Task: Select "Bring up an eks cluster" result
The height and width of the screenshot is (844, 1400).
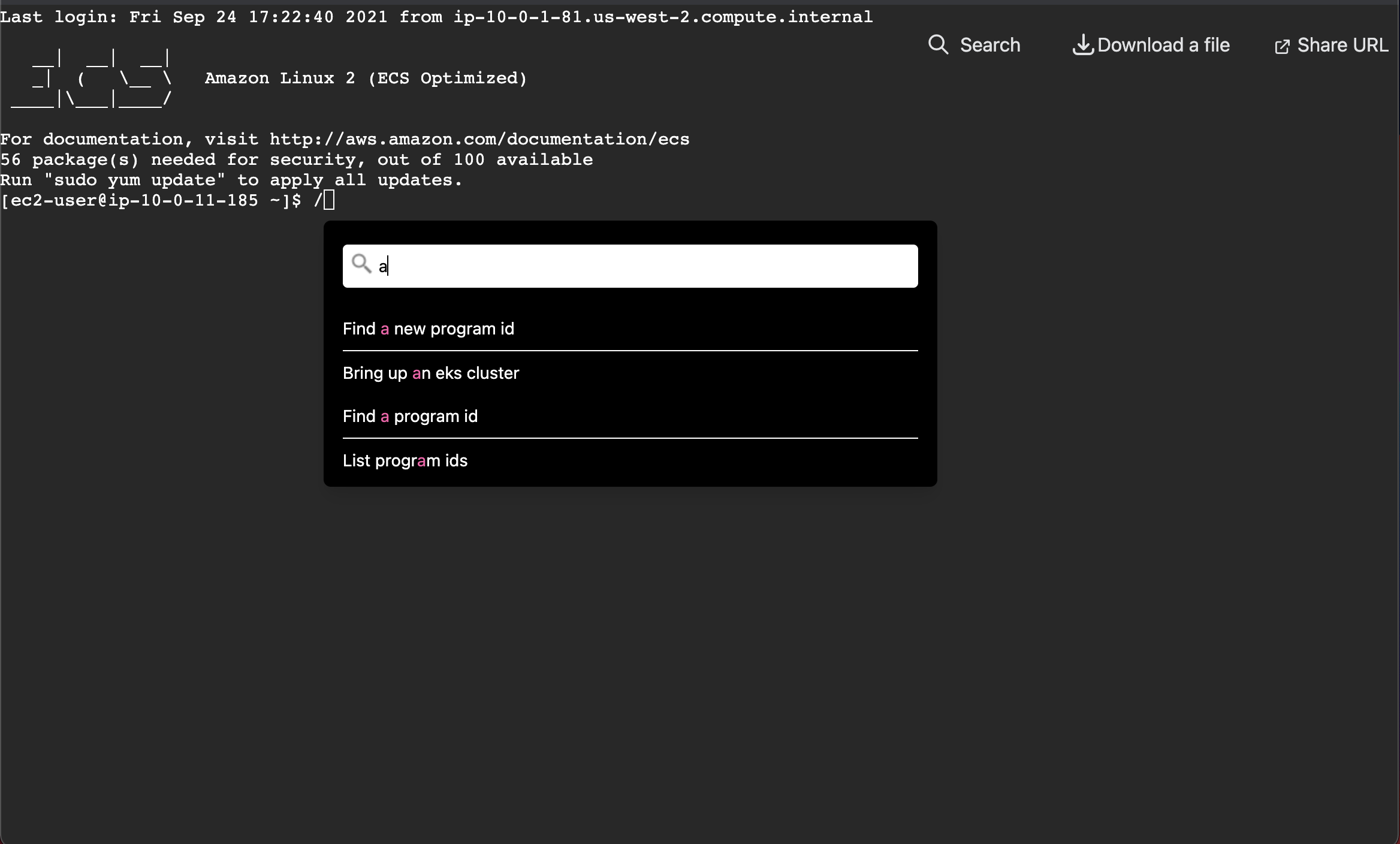Action: [x=630, y=373]
